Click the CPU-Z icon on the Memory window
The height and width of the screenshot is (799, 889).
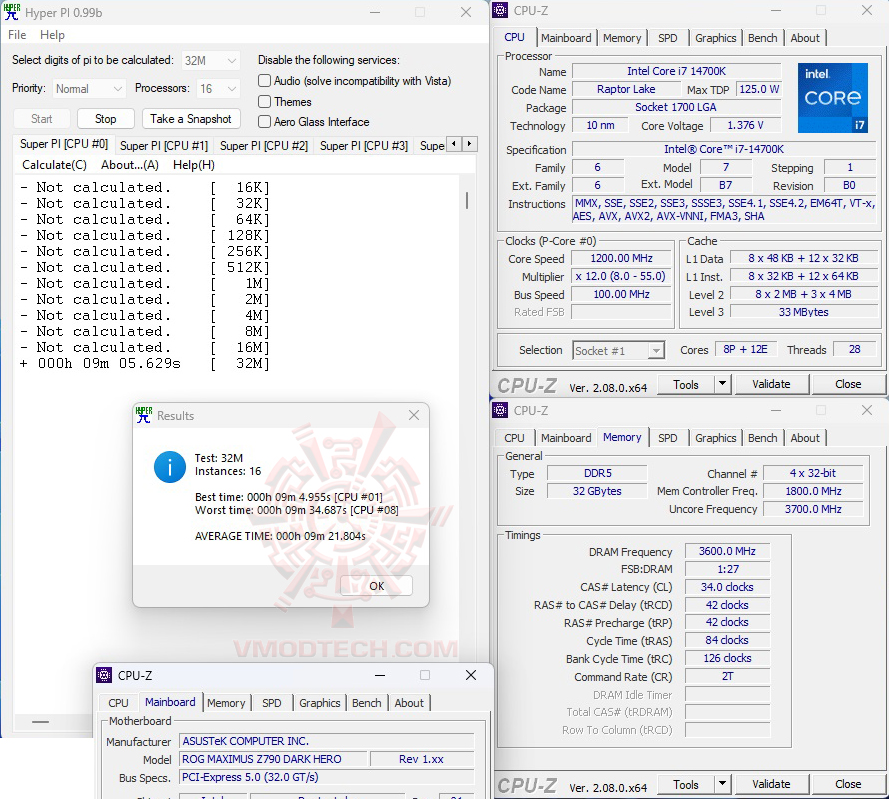499,410
